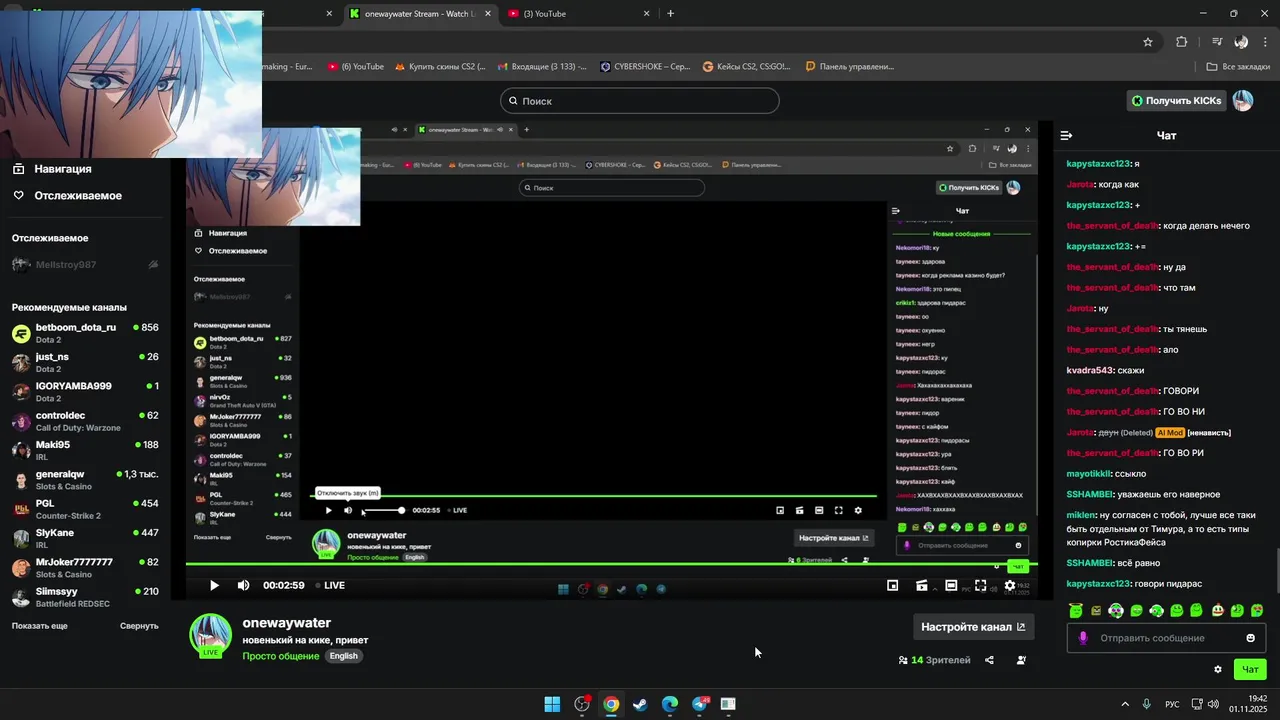Open Отслеживаемое in sidebar menu

point(78,195)
